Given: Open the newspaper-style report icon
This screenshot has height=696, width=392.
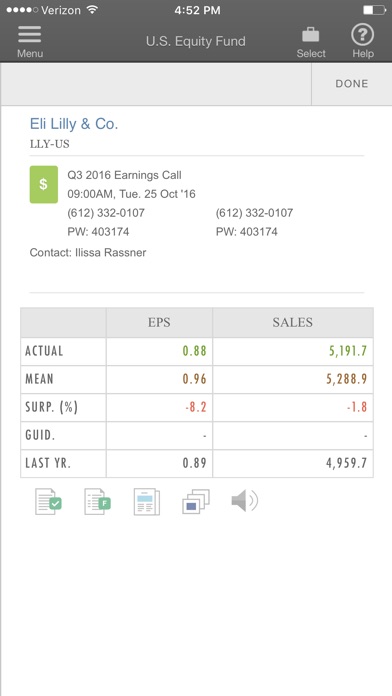Looking at the screenshot, I should [x=147, y=502].
